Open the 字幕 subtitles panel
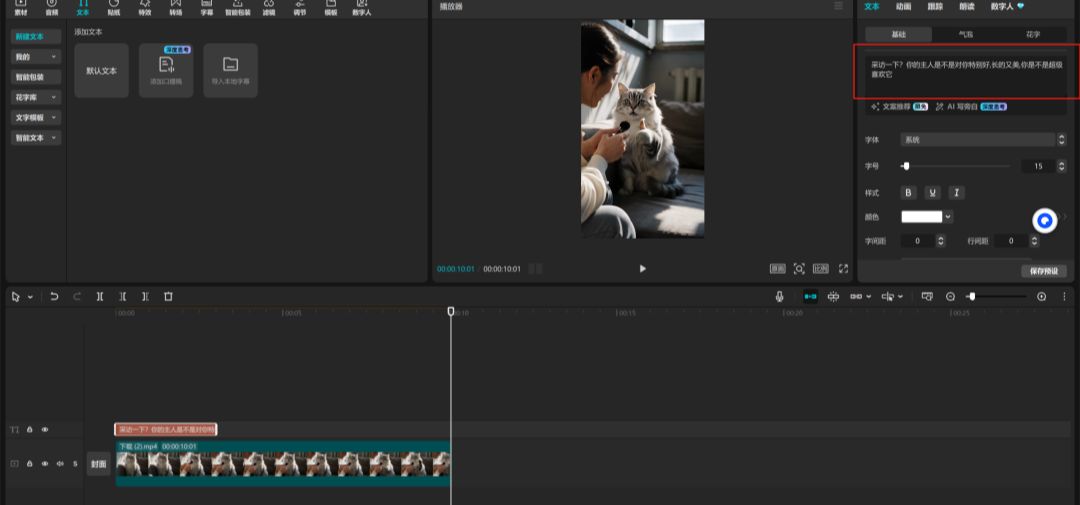Viewport: 1080px width, 505px height. coord(207,8)
